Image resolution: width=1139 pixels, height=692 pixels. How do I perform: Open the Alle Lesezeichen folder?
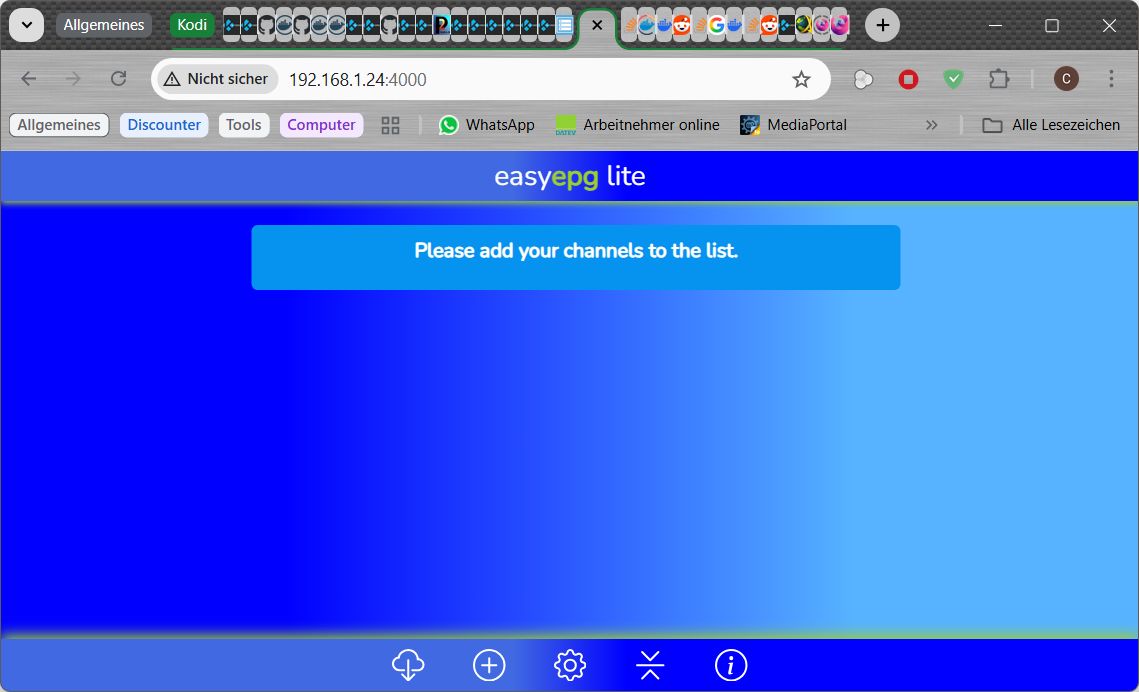click(x=1051, y=125)
